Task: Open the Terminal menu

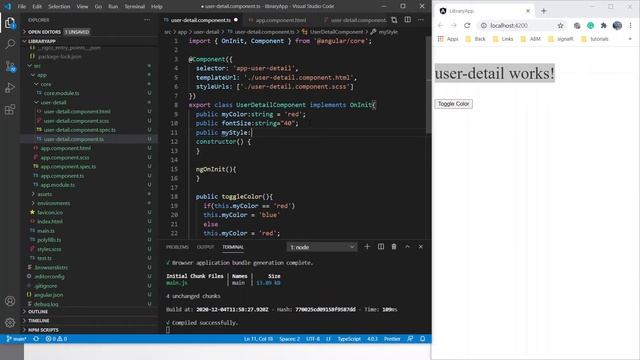Action: pyautogui.click(x=135, y=7)
